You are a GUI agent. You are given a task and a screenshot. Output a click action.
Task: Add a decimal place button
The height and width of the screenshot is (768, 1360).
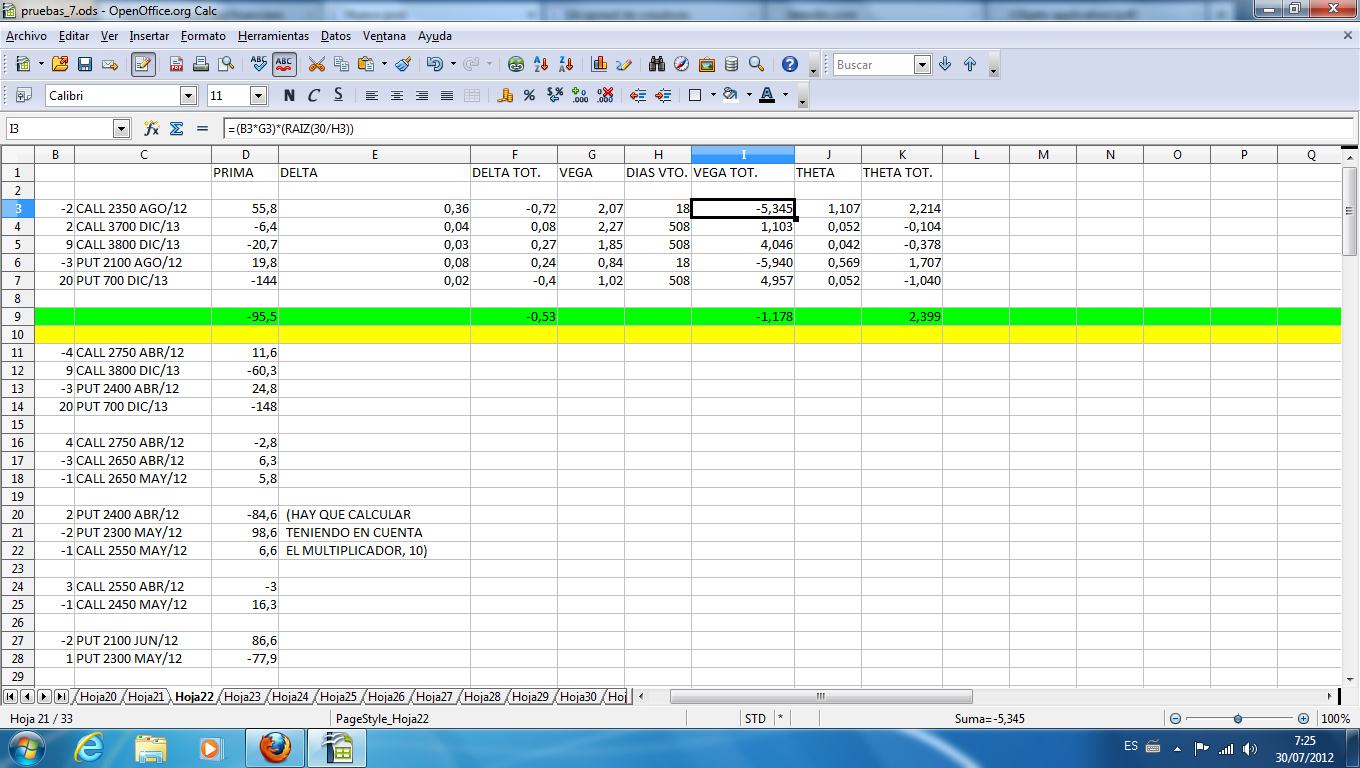click(580, 96)
